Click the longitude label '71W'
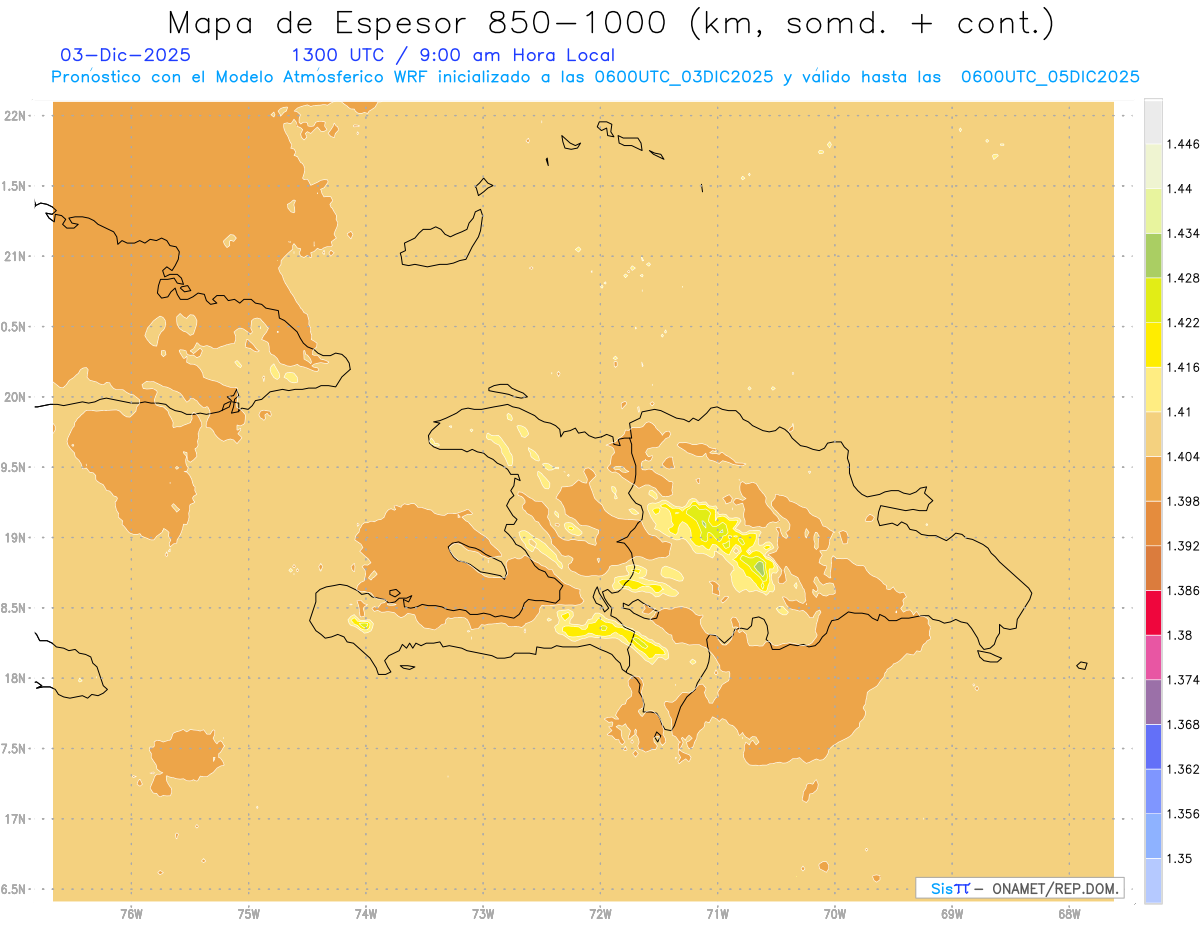 [x=717, y=914]
